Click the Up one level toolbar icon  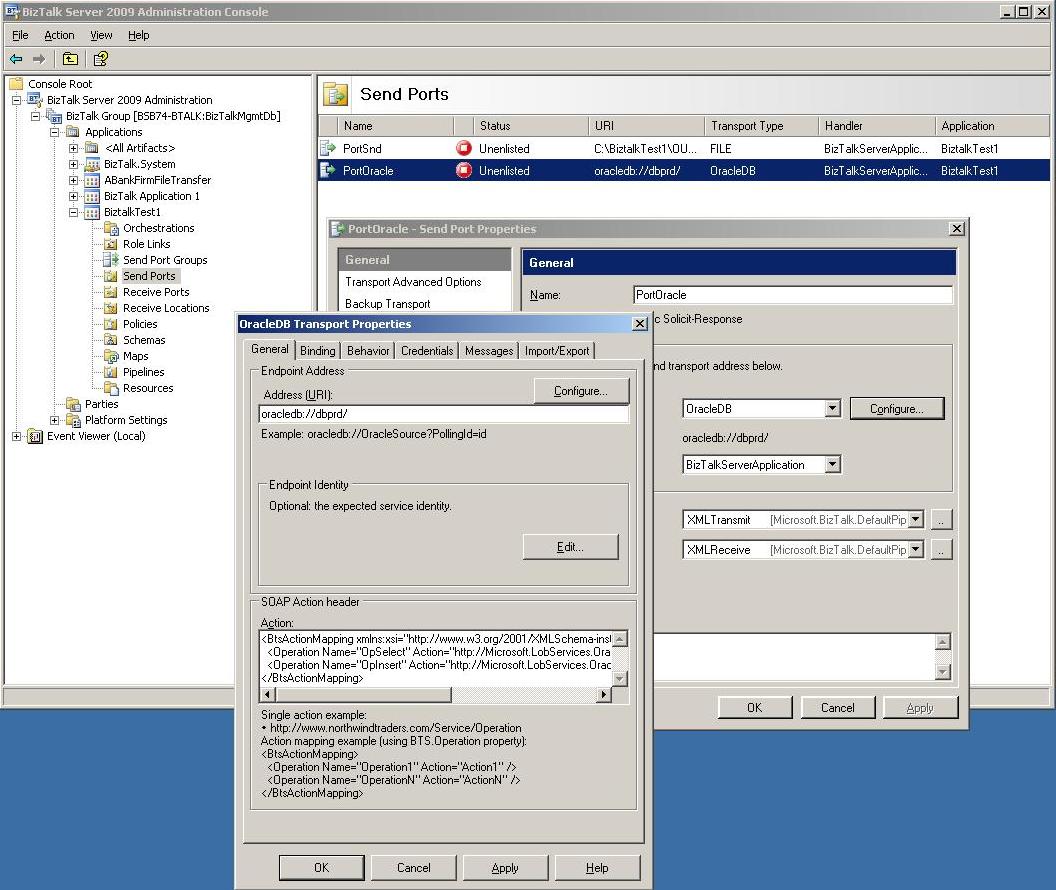click(x=70, y=59)
